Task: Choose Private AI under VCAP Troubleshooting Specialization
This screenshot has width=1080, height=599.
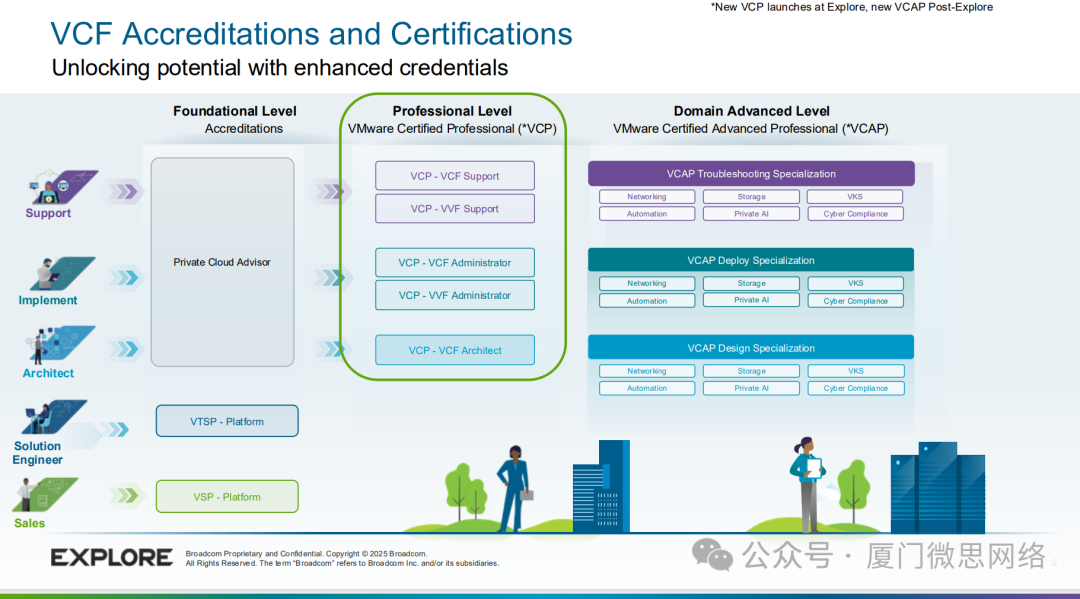Action: [x=751, y=213]
